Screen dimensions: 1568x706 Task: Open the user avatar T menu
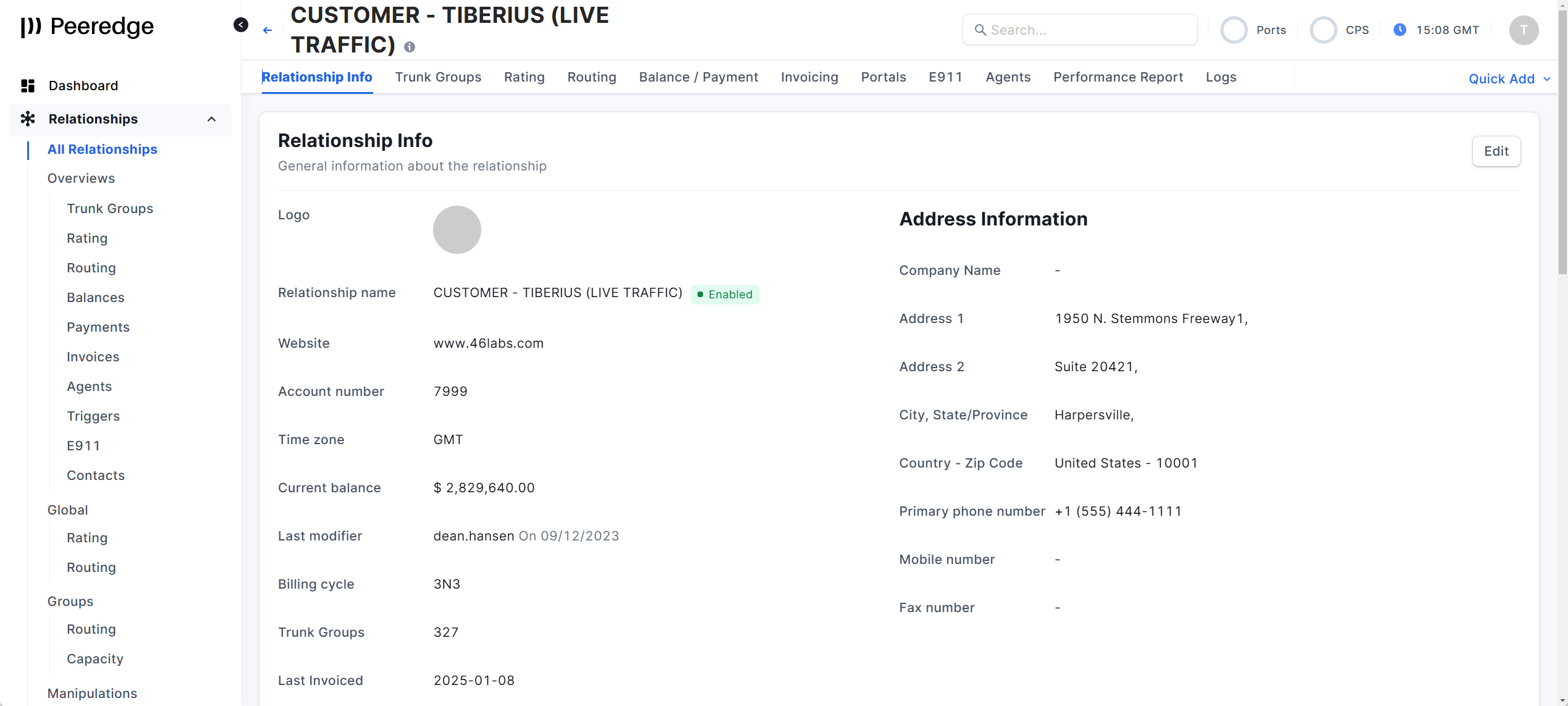1524,30
